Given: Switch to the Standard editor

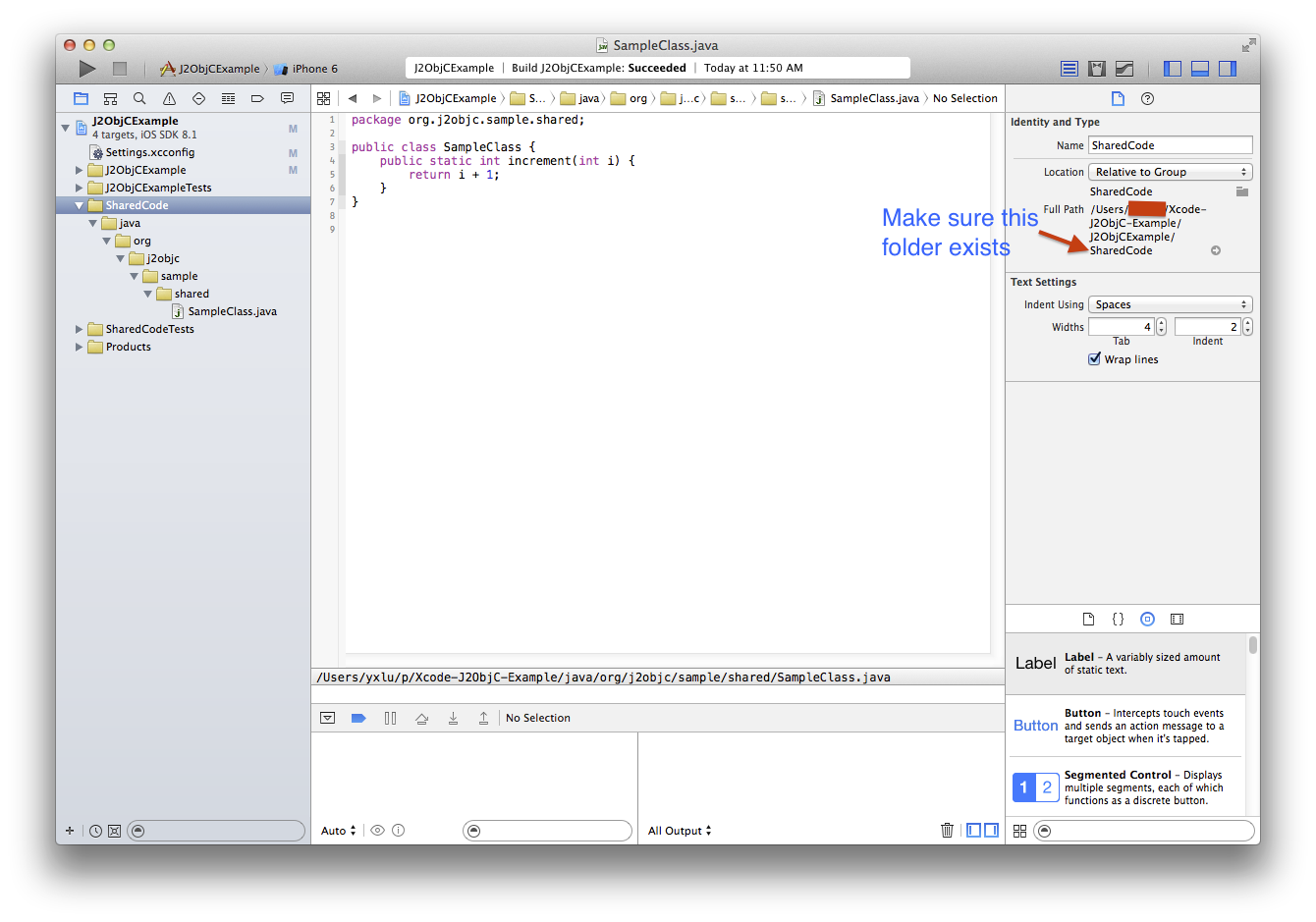Looking at the screenshot, I should 1069,69.
